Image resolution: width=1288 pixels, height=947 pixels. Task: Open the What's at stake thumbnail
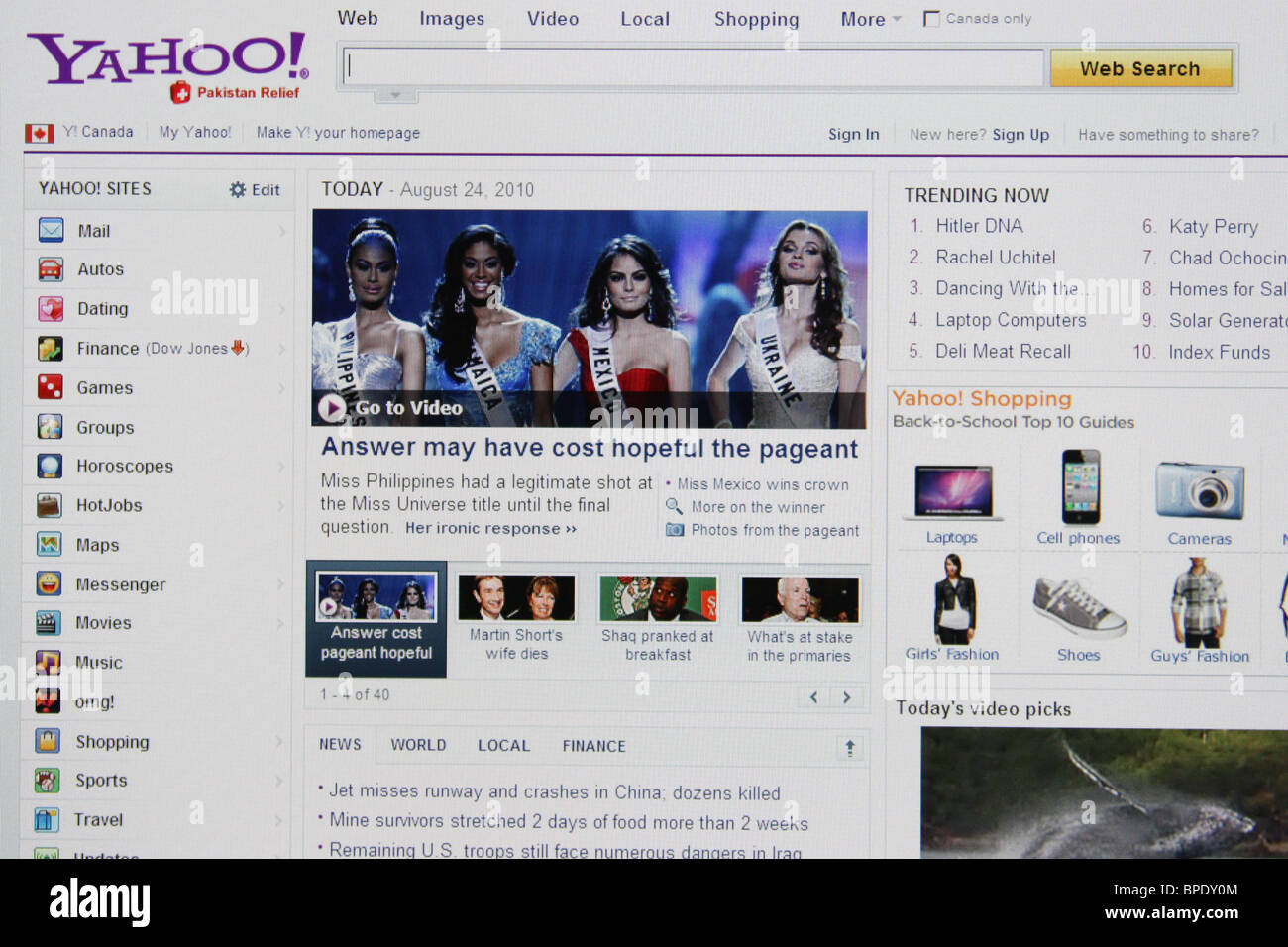pyautogui.click(x=800, y=599)
